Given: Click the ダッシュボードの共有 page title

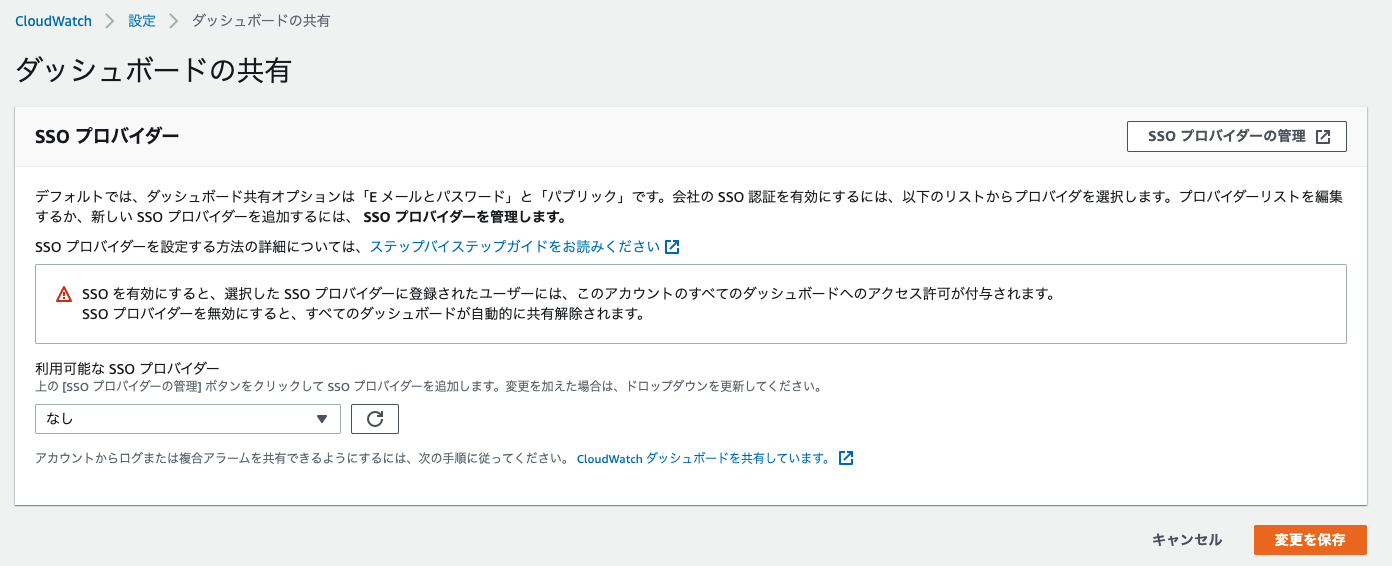Looking at the screenshot, I should click(153, 70).
